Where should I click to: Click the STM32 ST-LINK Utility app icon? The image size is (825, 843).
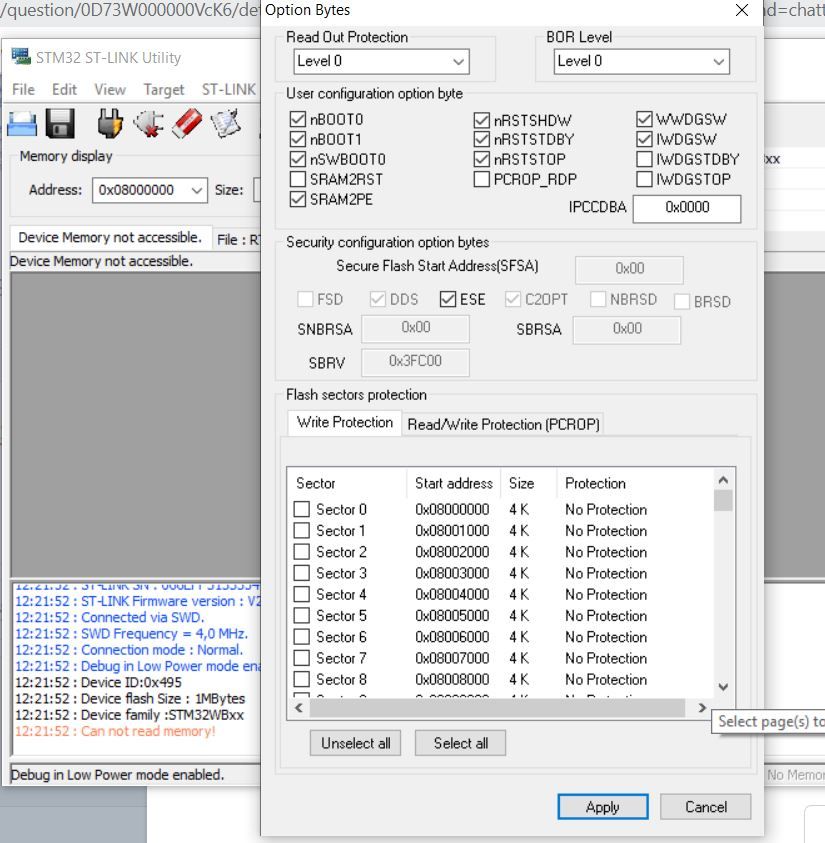pyautogui.click(x=21, y=56)
